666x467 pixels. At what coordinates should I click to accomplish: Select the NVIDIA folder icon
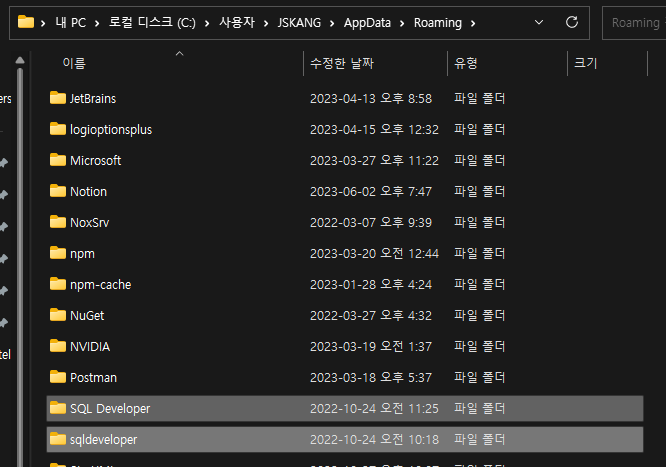[58, 346]
